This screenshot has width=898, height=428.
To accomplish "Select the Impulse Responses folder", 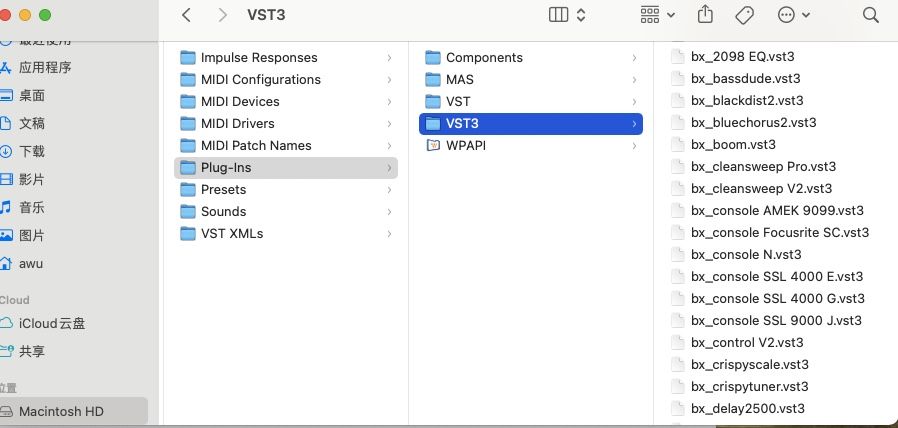I will [258, 57].
